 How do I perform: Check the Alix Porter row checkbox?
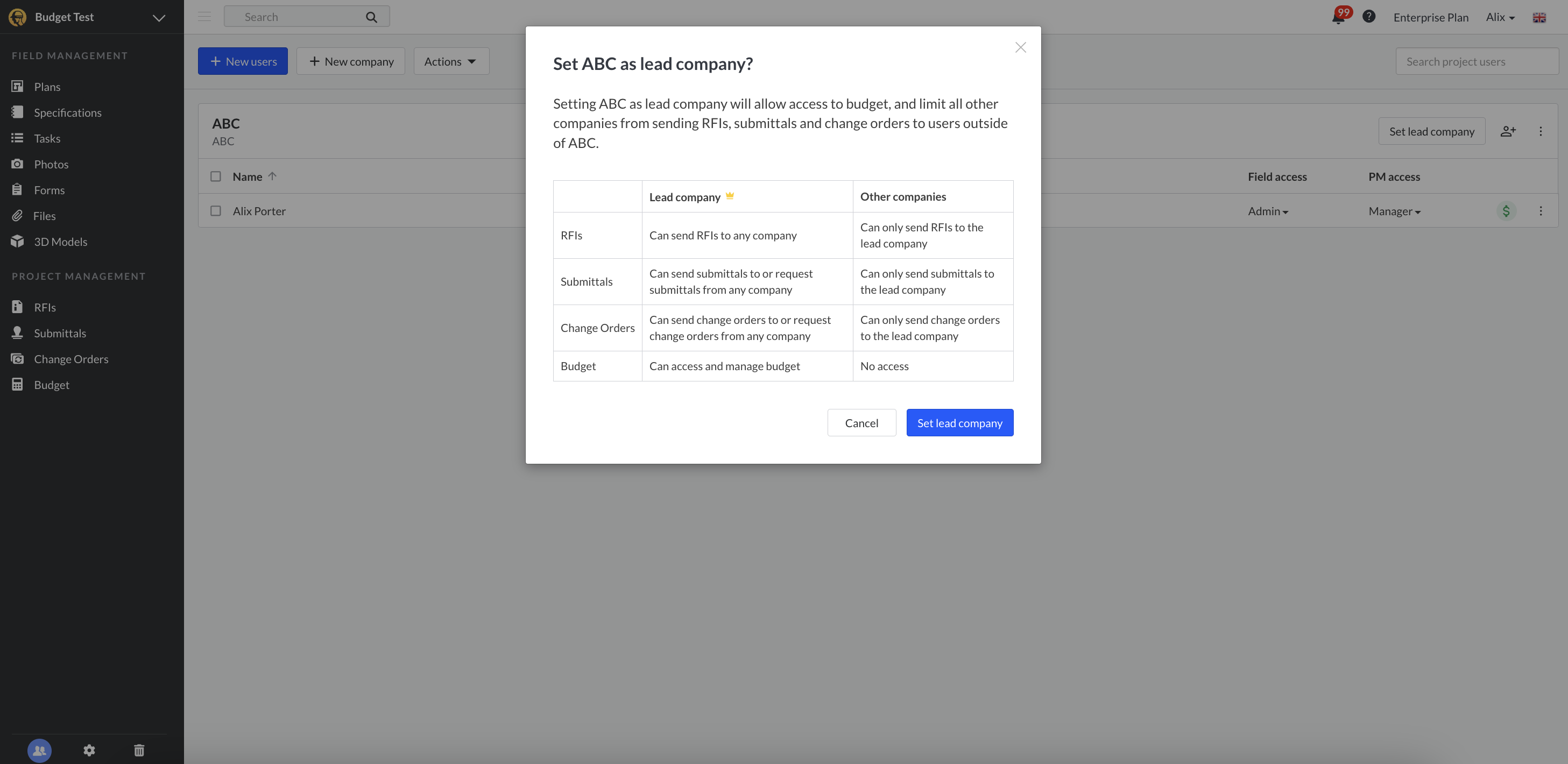215,211
